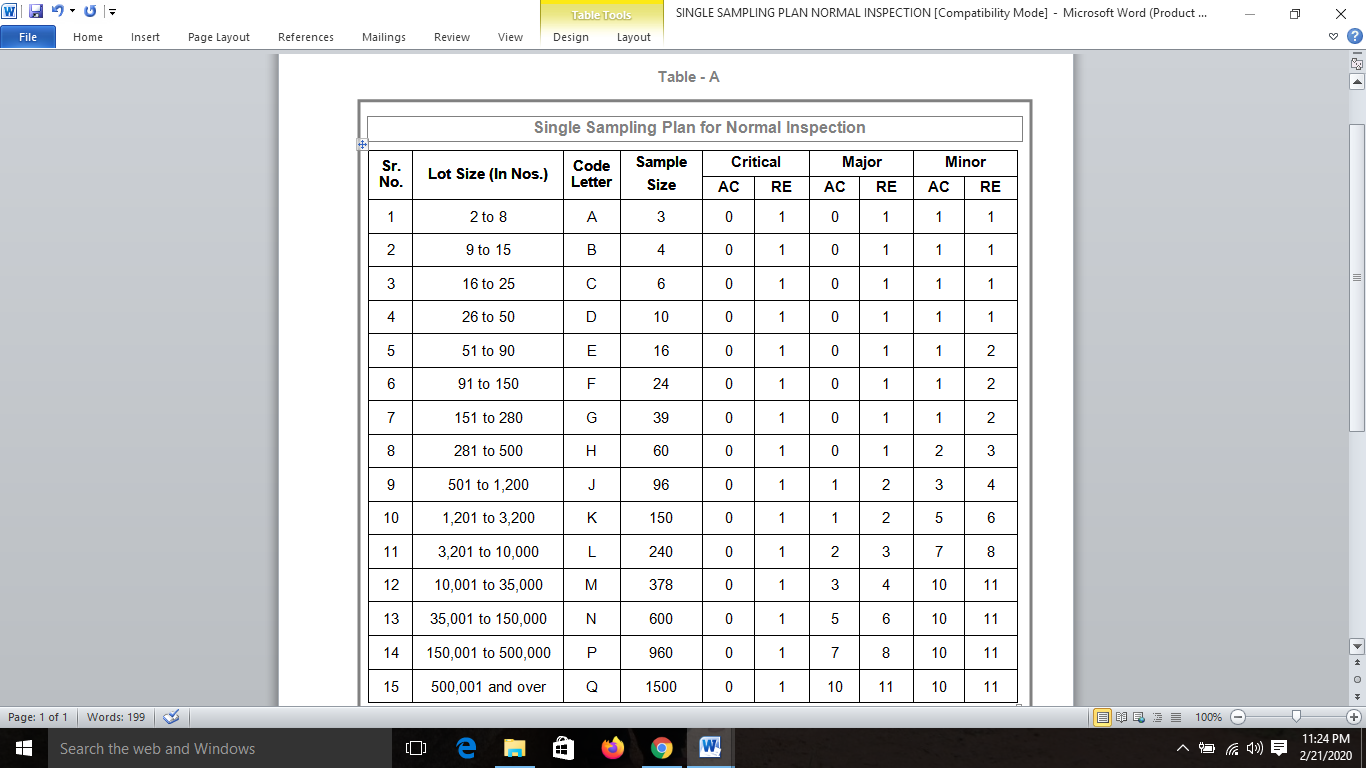Click the zoom in plus button
This screenshot has height=768, width=1366.
coord(1354,717)
